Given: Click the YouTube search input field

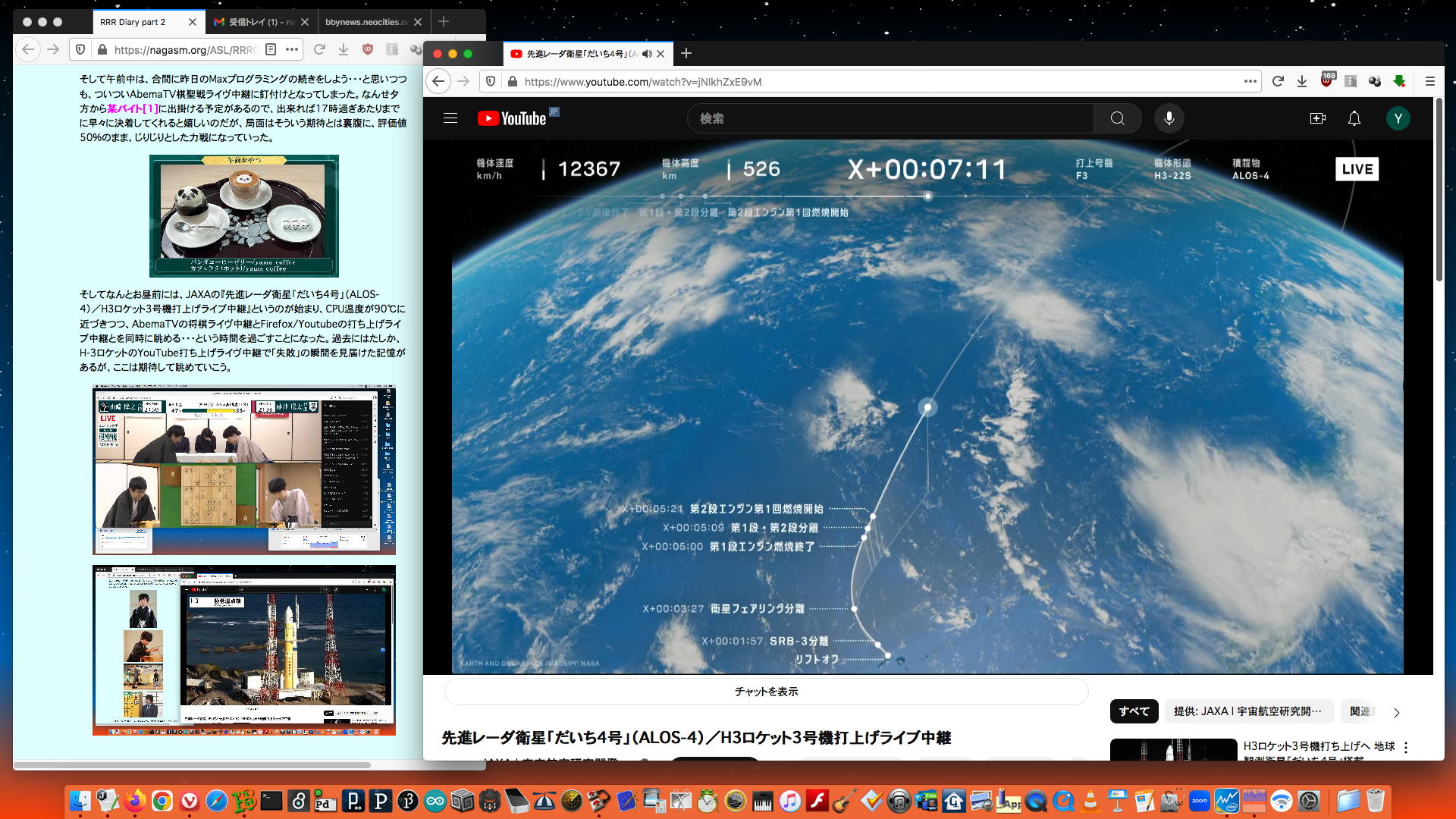Looking at the screenshot, I should coord(891,118).
